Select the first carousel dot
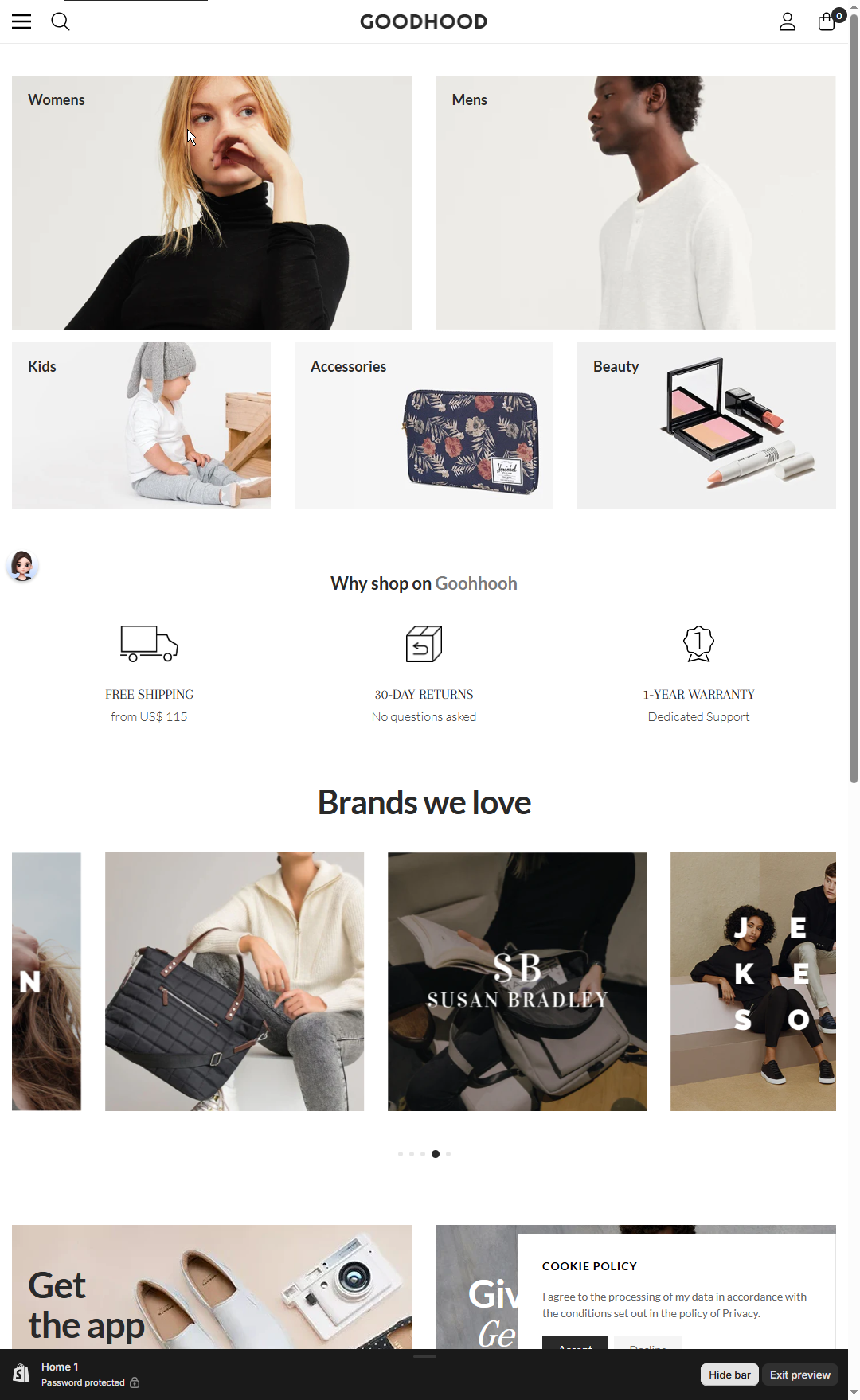Screen dimensions: 860x1400 click(x=400, y=1153)
